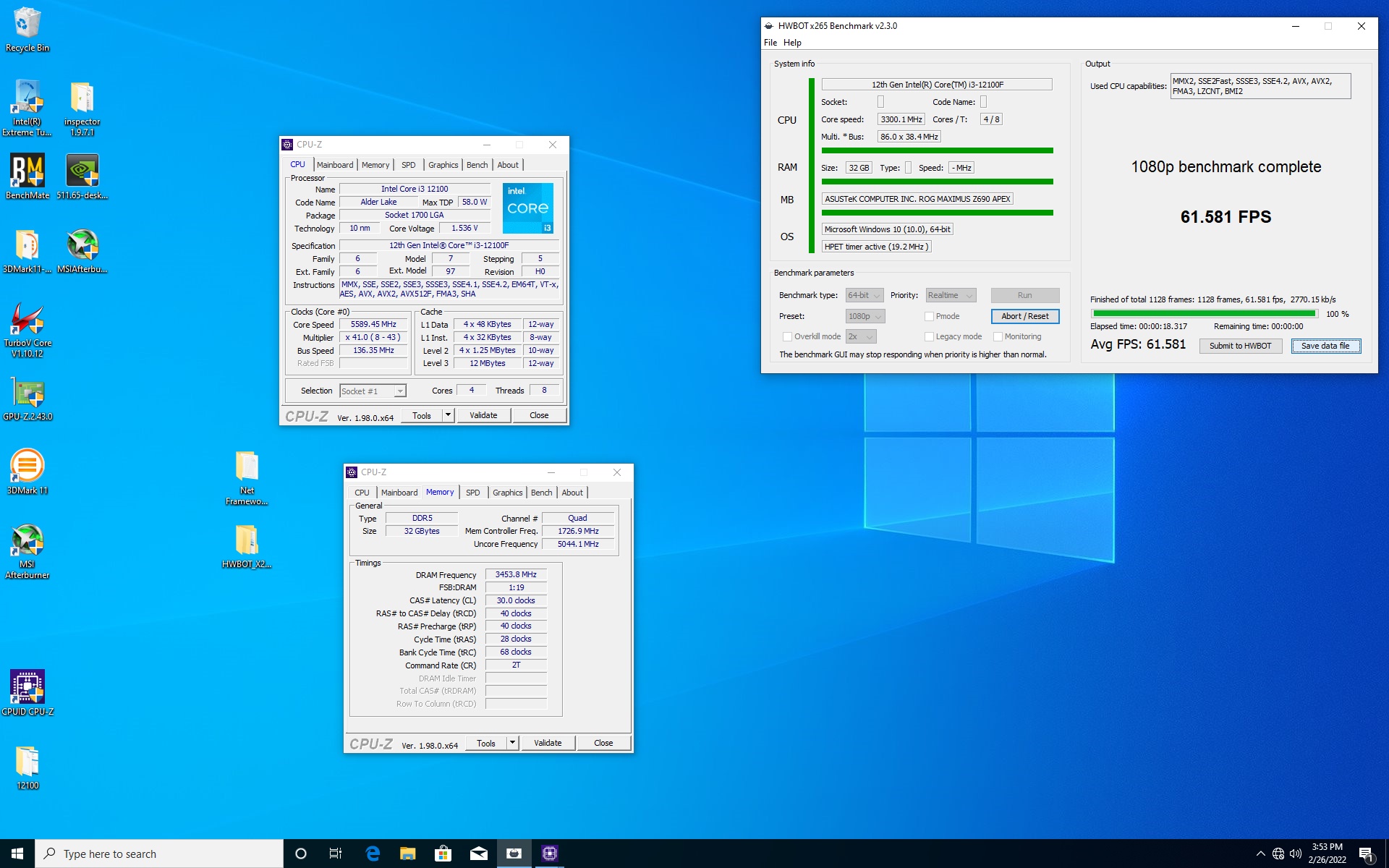This screenshot has height=868, width=1389.
Task: Open the inspector 1.9.7.1 folder
Action: pos(82,108)
